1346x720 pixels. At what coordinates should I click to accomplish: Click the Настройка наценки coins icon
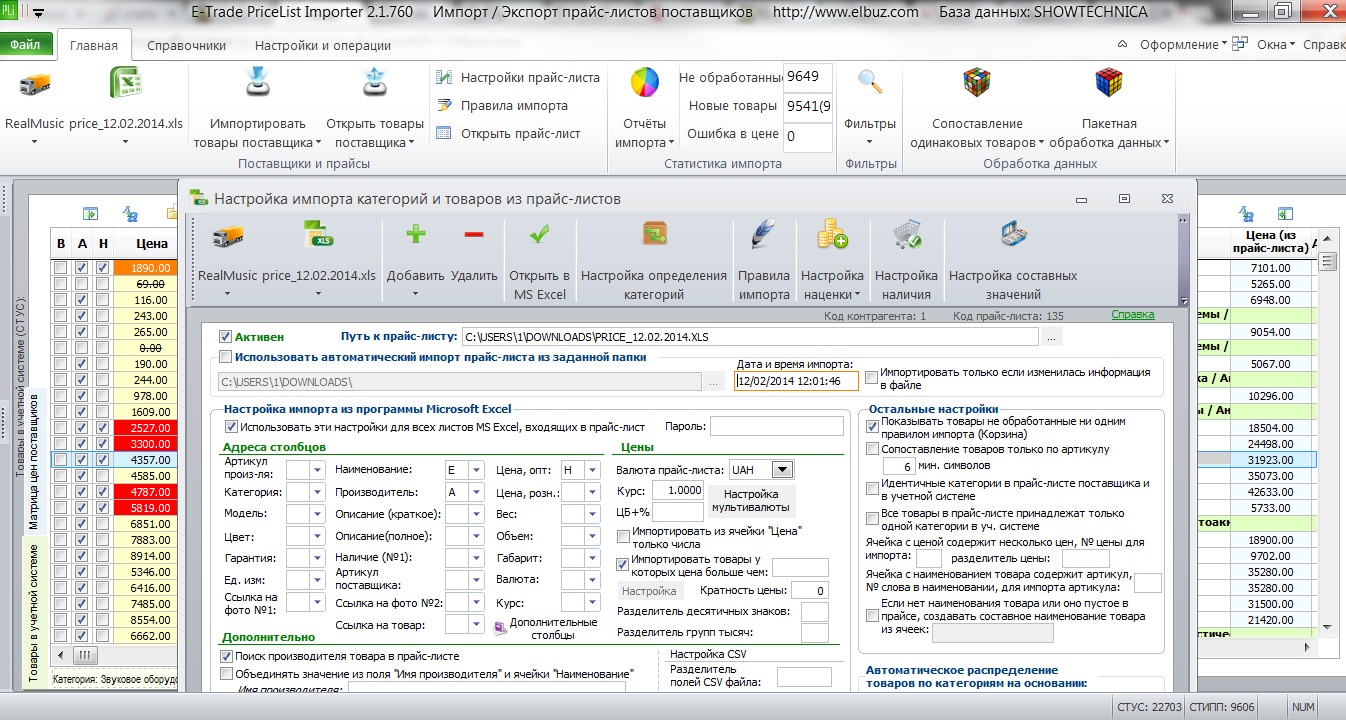832,235
